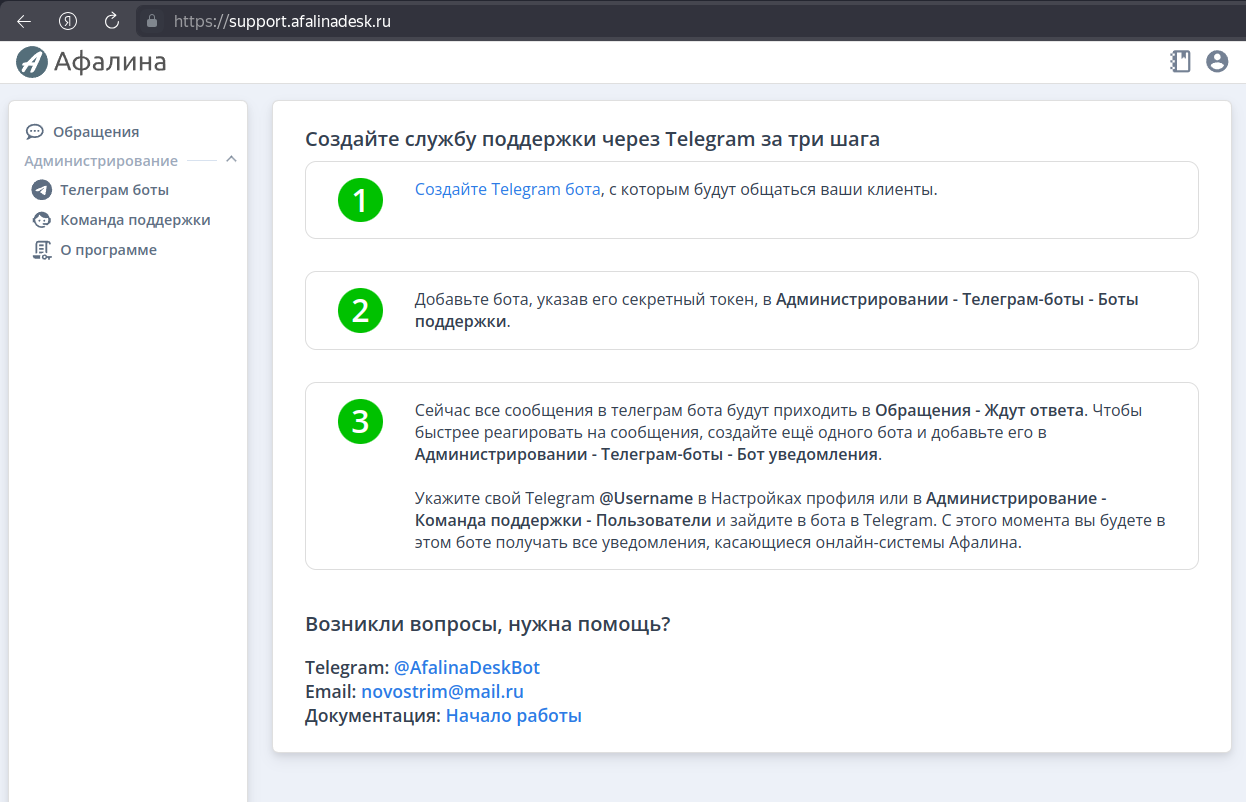Open the notebook icon in header
Screen dimensions: 1246x802
tap(1181, 61)
